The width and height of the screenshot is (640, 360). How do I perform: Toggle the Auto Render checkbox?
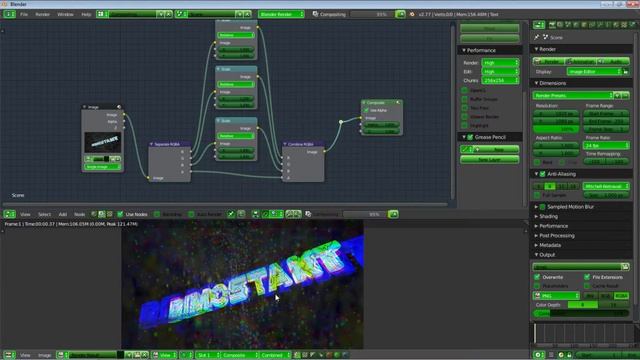coord(191,214)
